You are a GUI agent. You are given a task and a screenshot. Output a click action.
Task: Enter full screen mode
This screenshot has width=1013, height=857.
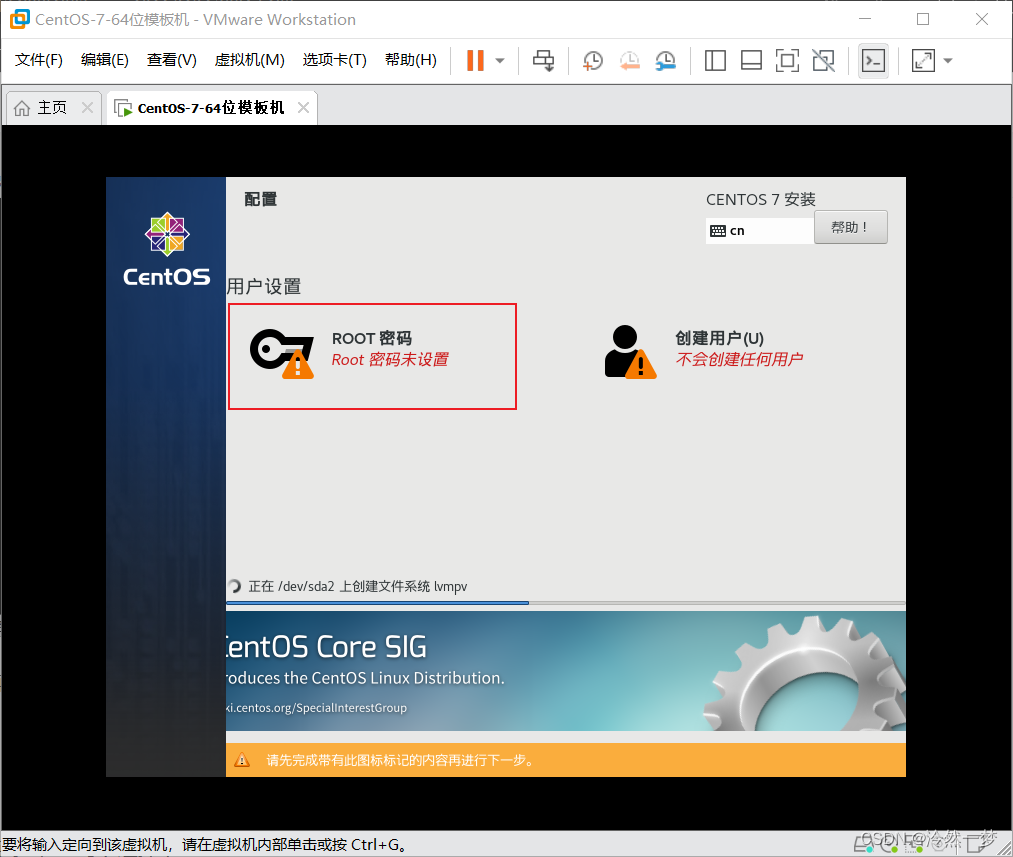pyautogui.click(x=787, y=61)
